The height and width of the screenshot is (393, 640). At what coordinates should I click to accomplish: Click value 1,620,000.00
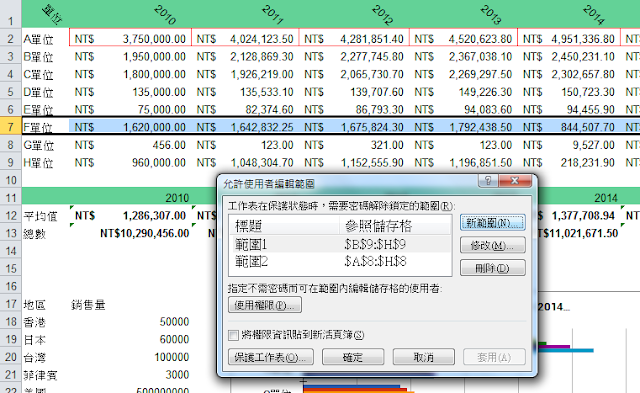pos(154,127)
